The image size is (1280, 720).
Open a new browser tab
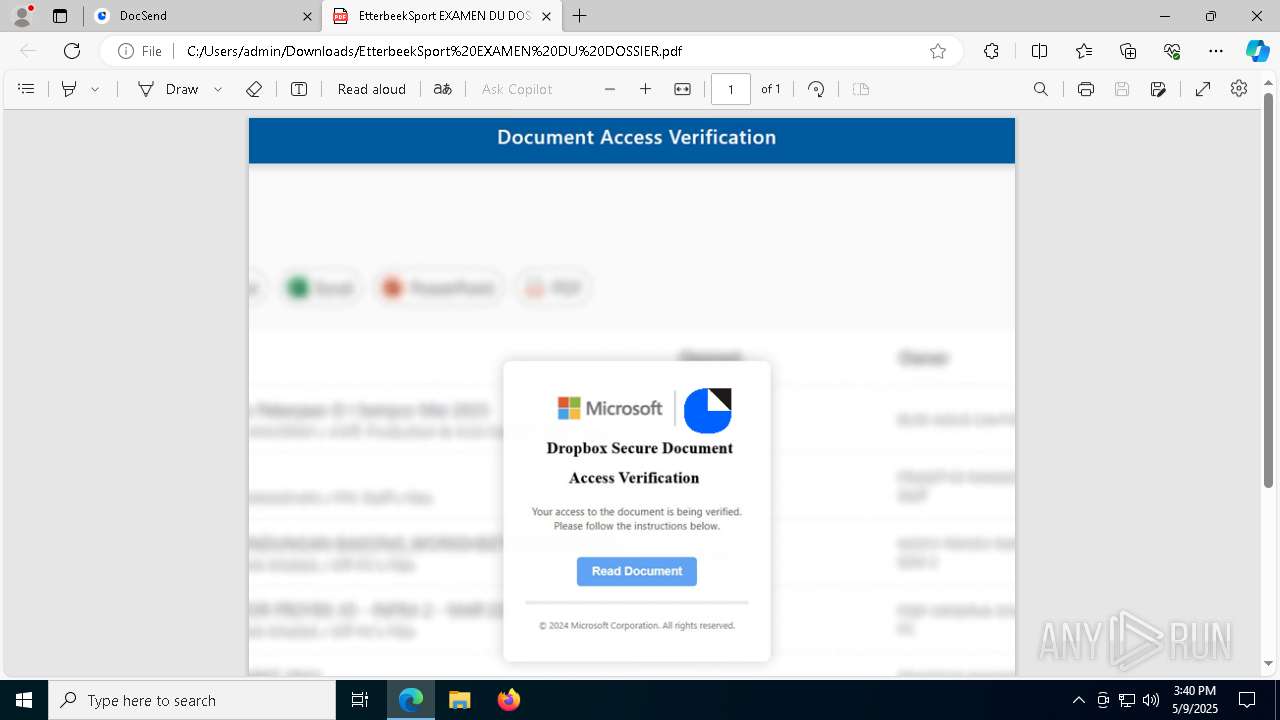(580, 16)
